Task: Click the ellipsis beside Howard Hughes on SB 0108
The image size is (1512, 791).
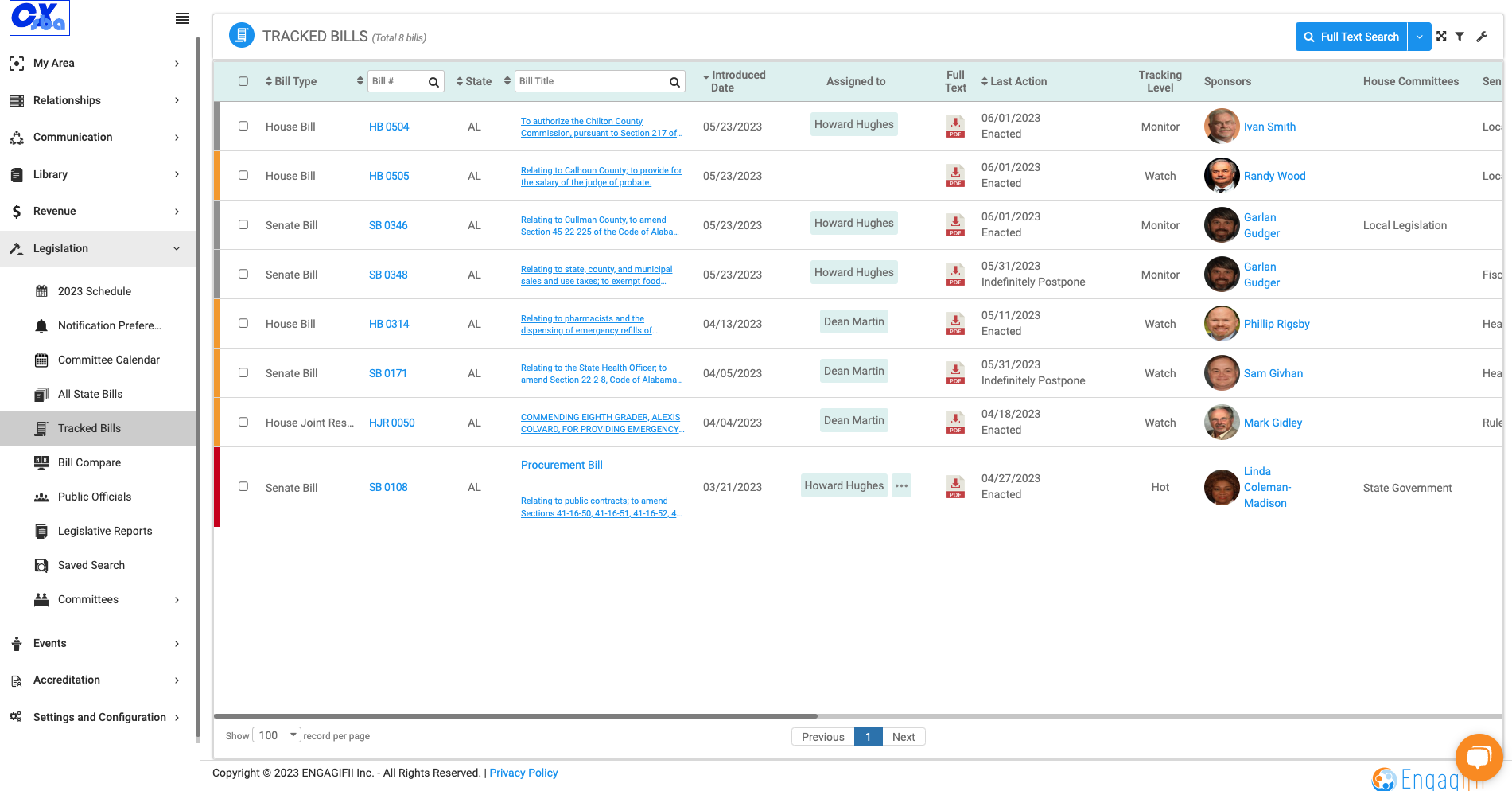Action: (x=901, y=485)
